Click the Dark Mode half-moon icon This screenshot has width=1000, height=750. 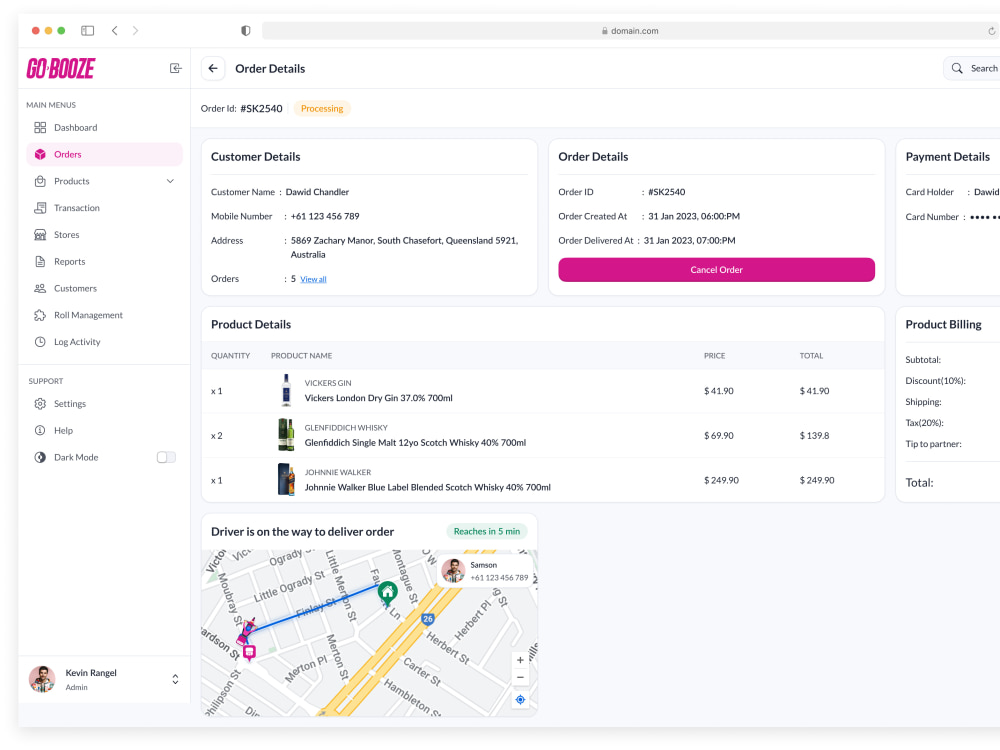(x=40, y=457)
